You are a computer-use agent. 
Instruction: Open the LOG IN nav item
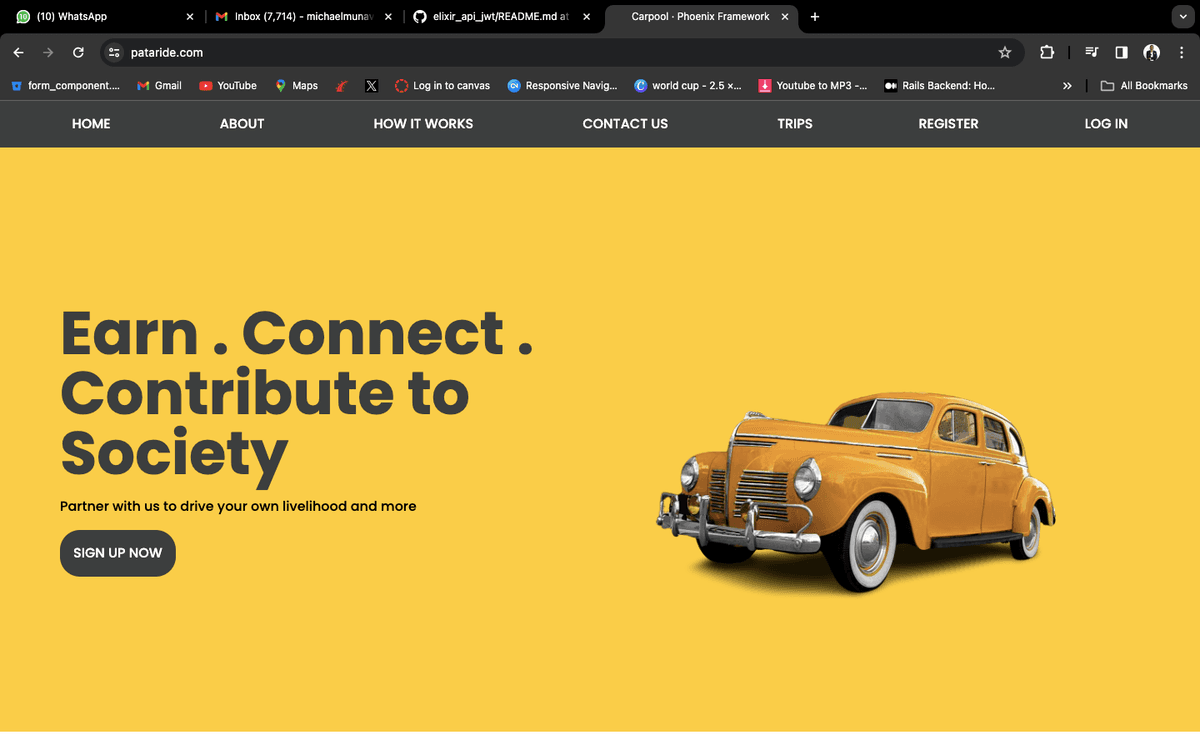[x=1106, y=124]
